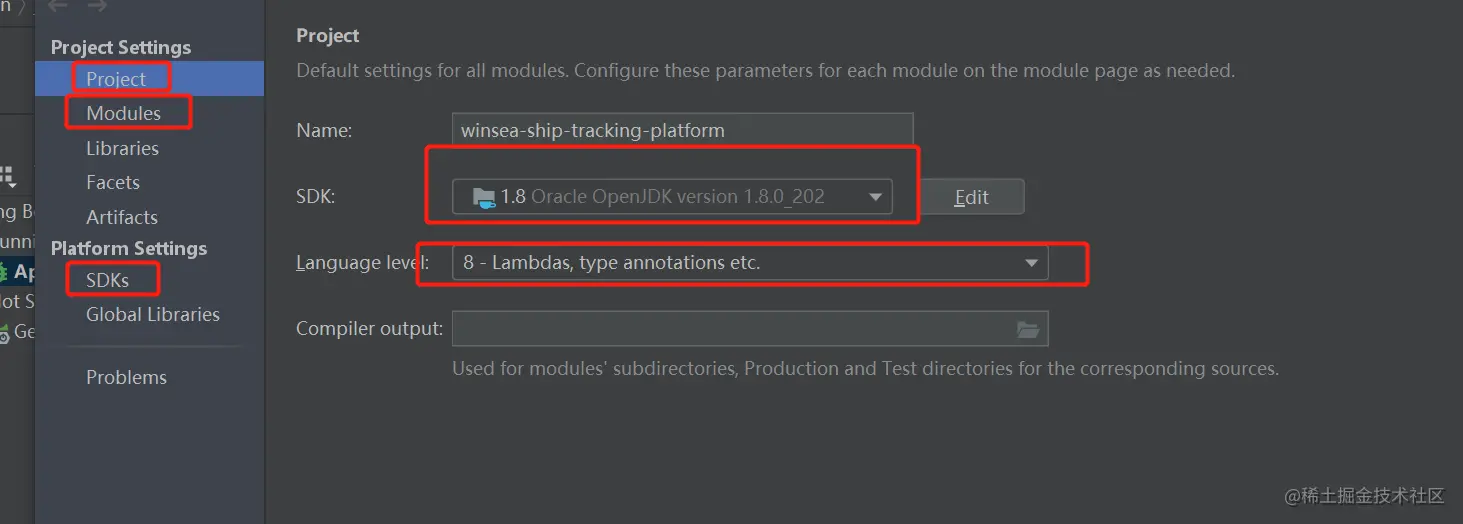The height and width of the screenshot is (524, 1463).
Task: Select SDKs under Platform Settings
Action: click(x=107, y=280)
